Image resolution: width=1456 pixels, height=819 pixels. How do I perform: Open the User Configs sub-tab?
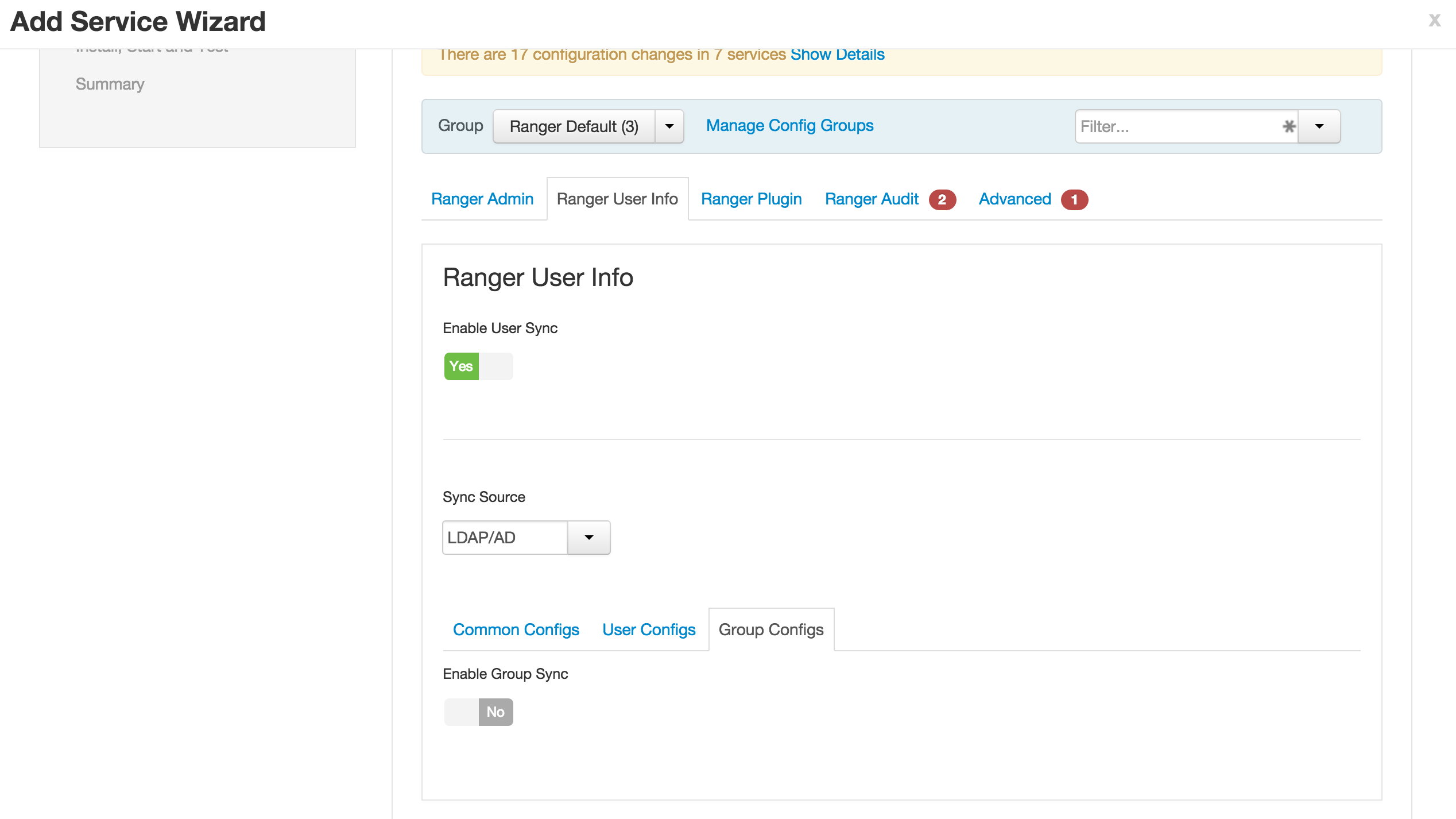649,630
